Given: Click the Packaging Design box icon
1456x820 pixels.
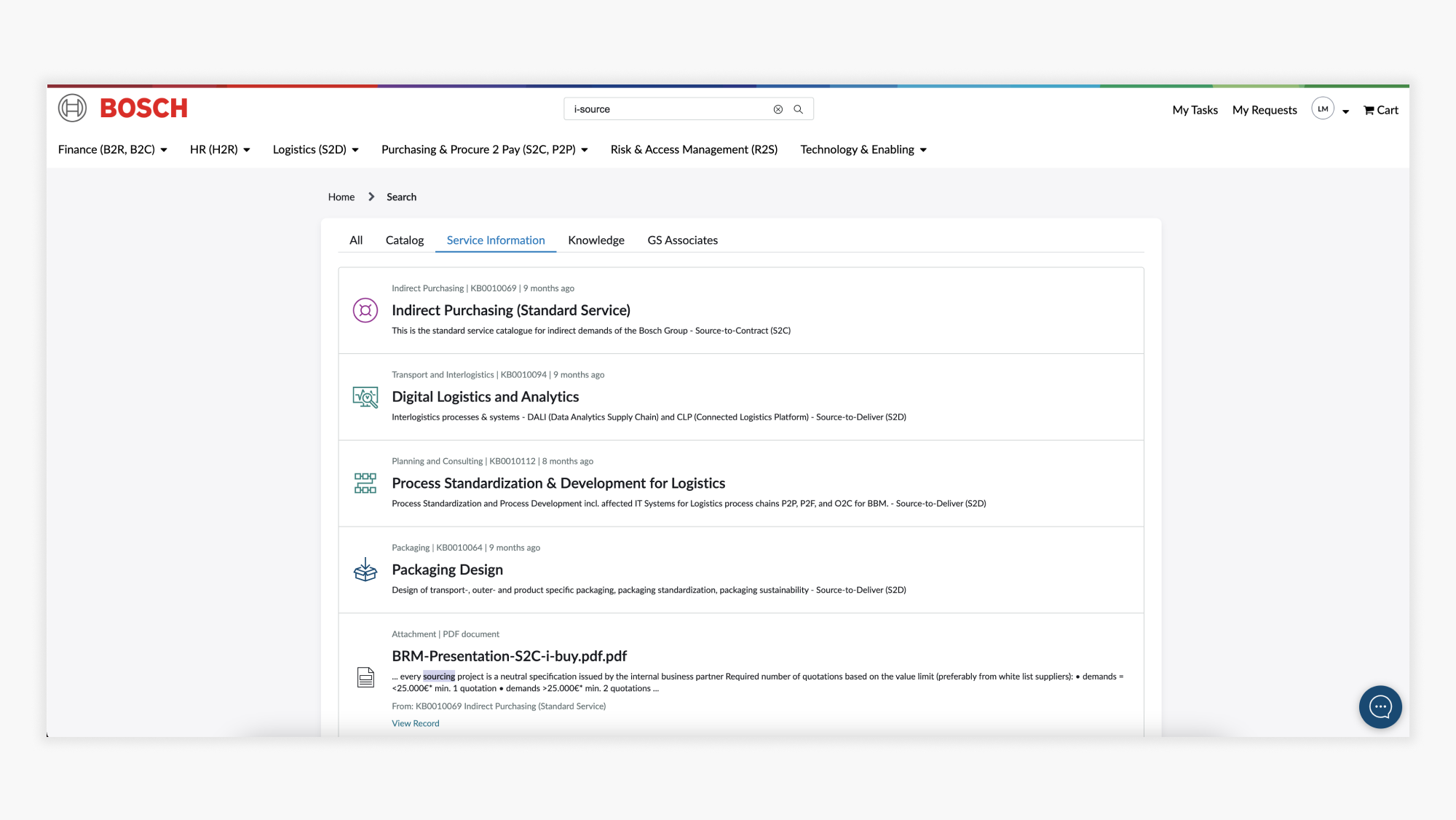Looking at the screenshot, I should [x=365, y=569].
